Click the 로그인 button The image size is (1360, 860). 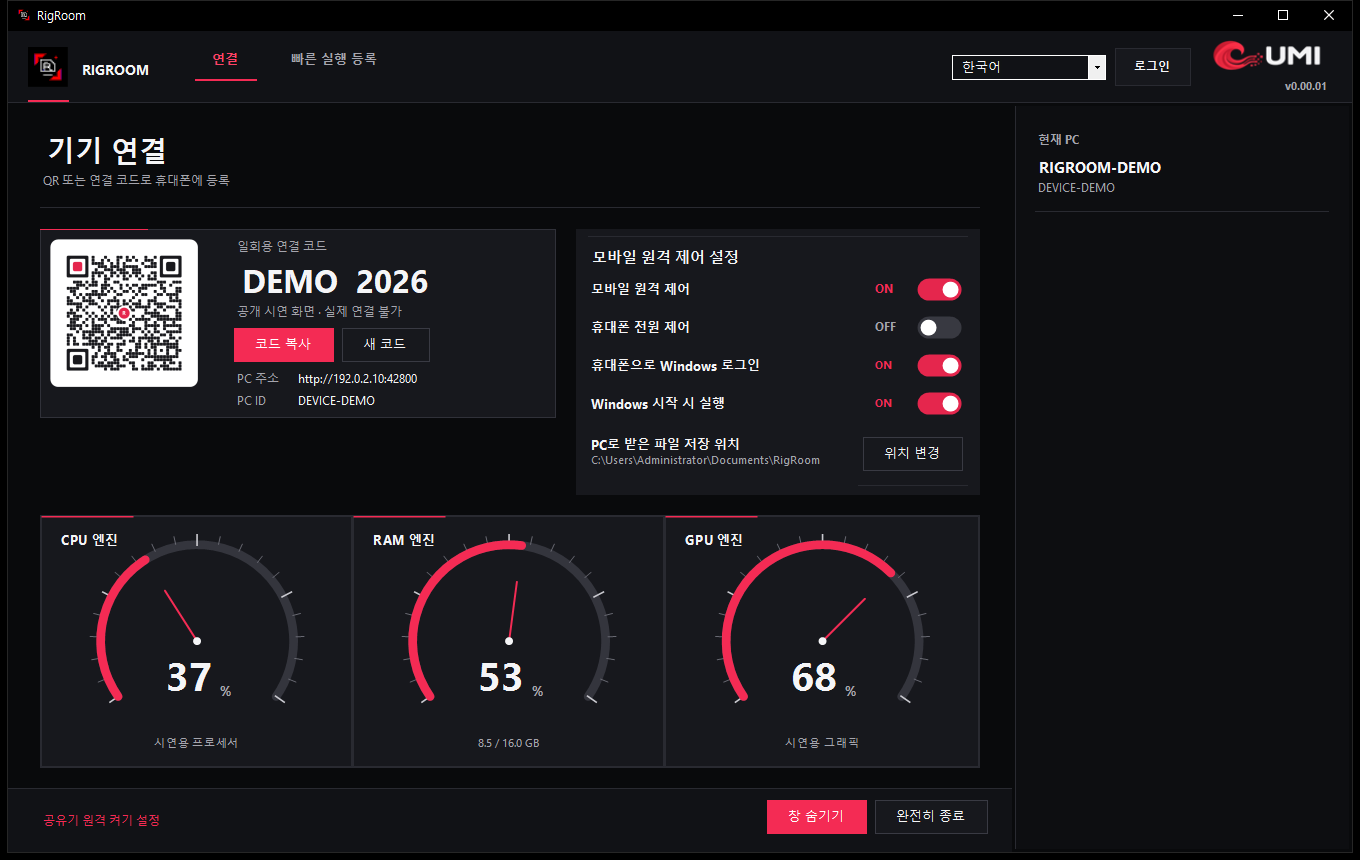click(1152, 67)
